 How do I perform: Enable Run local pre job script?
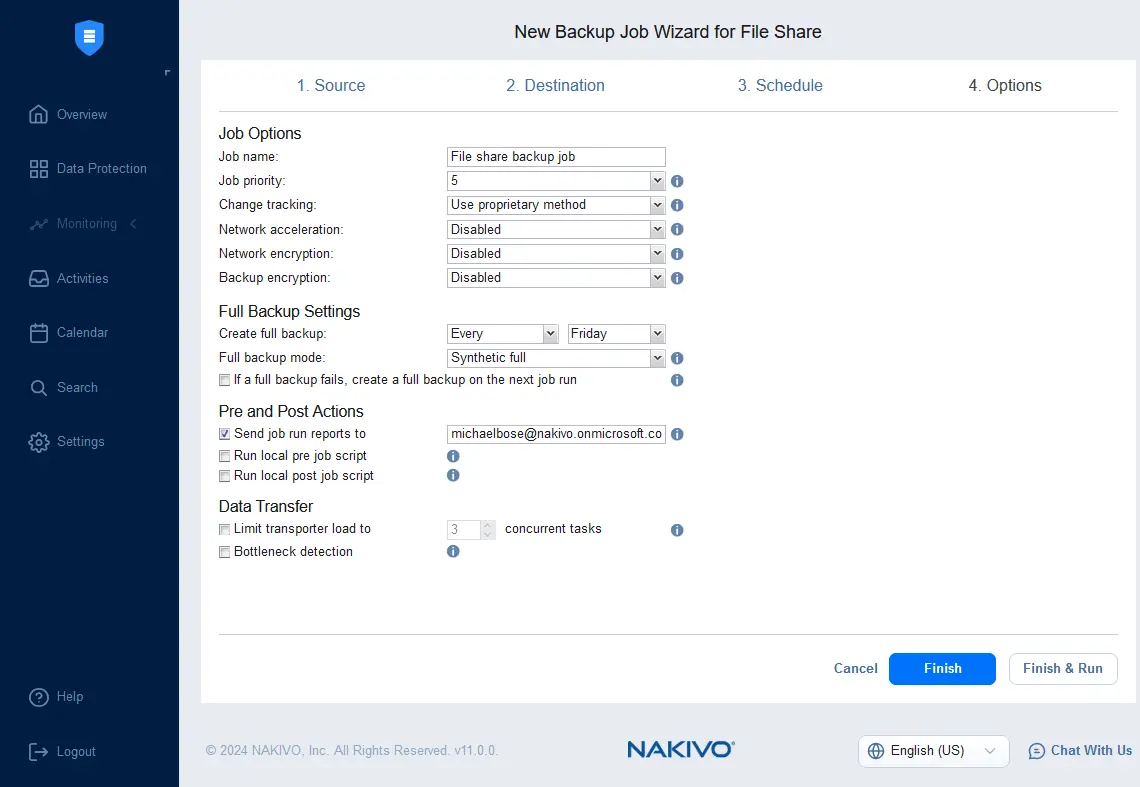225,456
